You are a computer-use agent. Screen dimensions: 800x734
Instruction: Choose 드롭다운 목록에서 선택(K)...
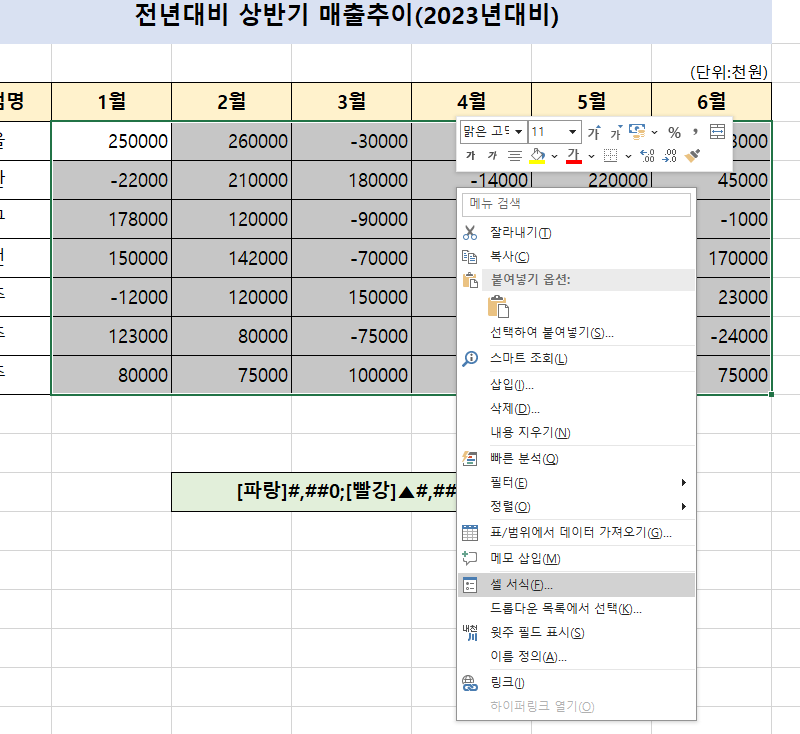coord(577,609)
